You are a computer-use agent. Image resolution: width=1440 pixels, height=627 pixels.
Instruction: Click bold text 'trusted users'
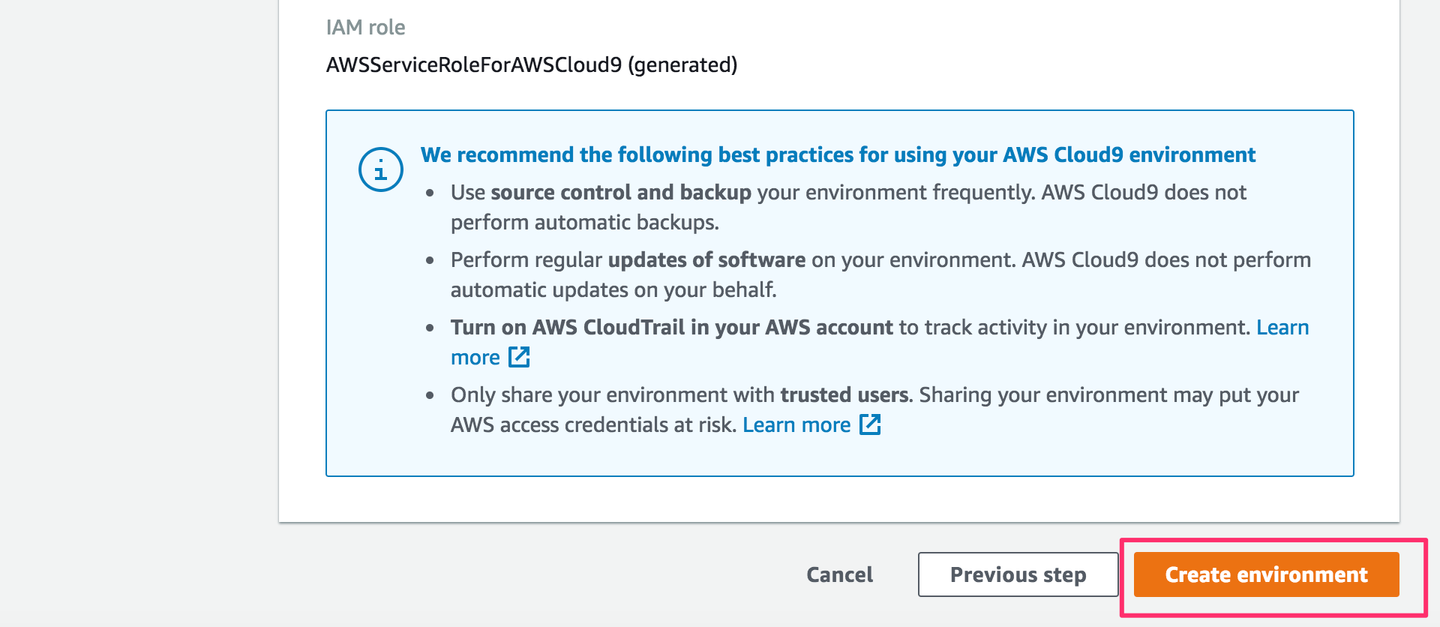point(844,394)
